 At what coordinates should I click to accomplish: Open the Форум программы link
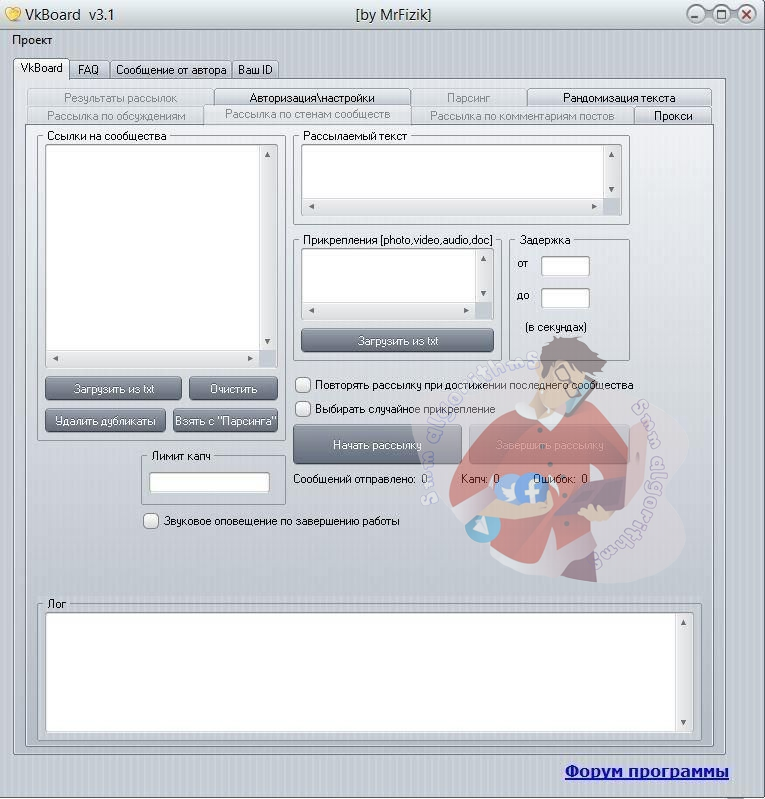point(646,771)
